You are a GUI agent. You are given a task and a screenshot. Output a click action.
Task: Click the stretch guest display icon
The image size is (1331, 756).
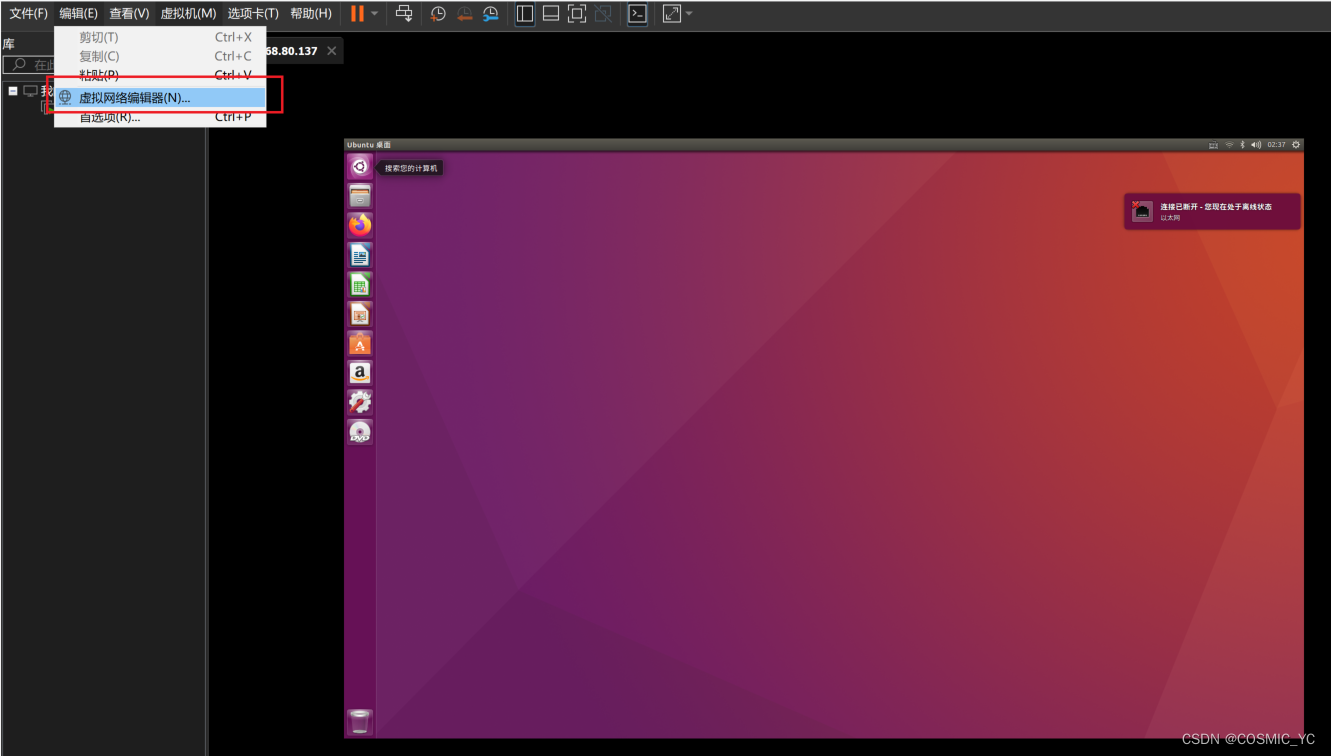(x=671, y=14)
